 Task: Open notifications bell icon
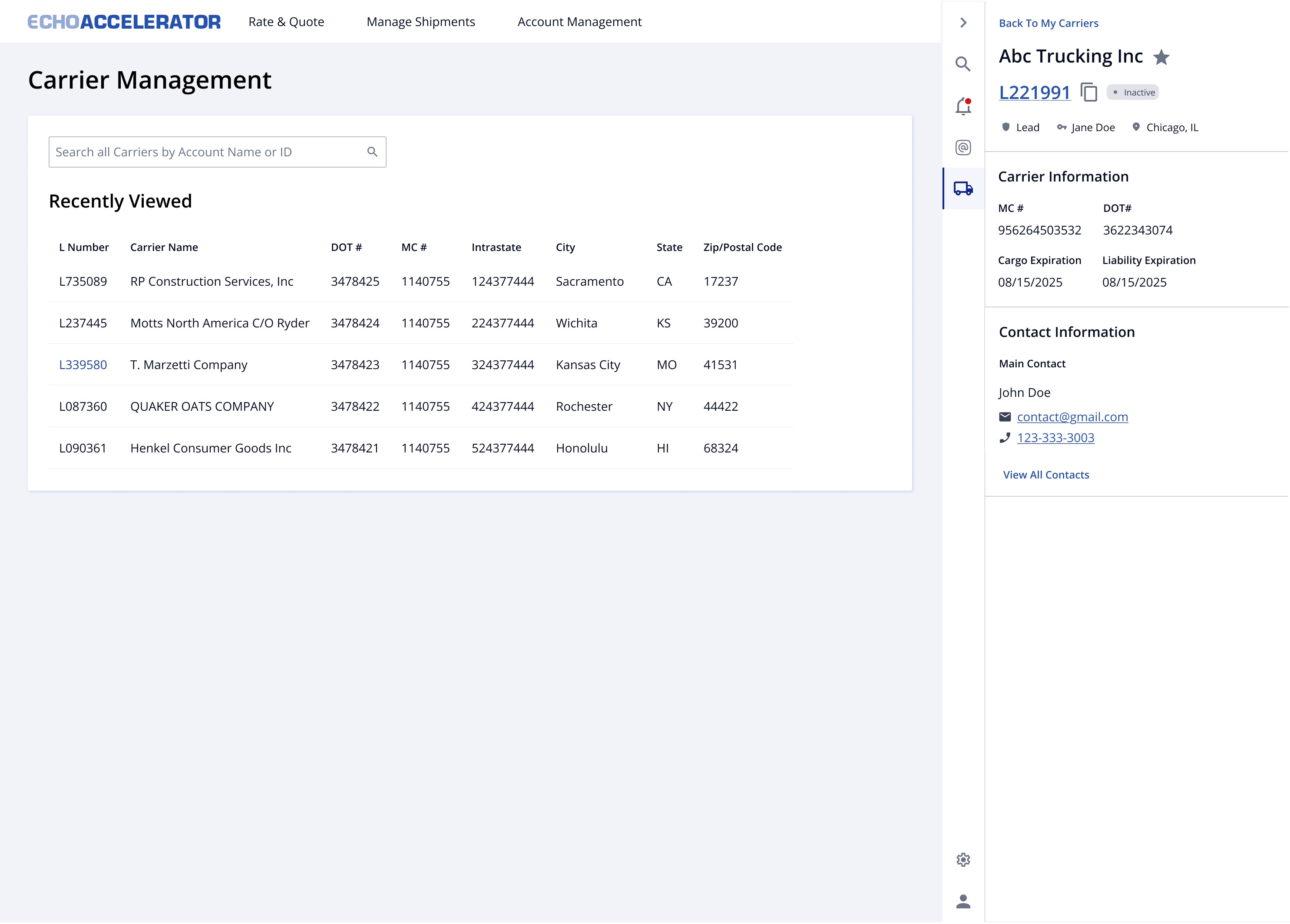(x=963, y=106)
